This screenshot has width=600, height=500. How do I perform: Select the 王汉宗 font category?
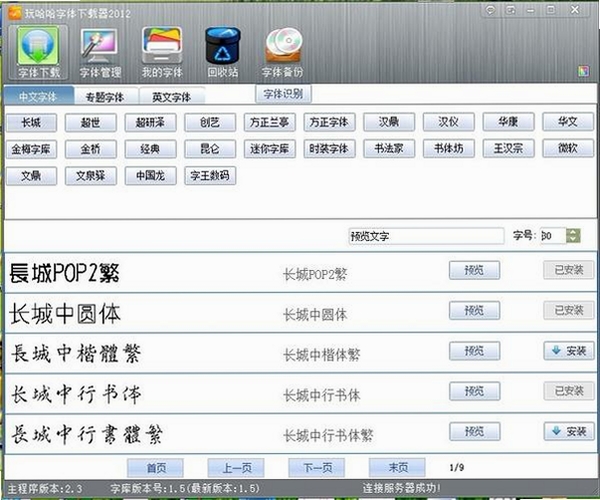pyautogui.click(x=508, y=148)
